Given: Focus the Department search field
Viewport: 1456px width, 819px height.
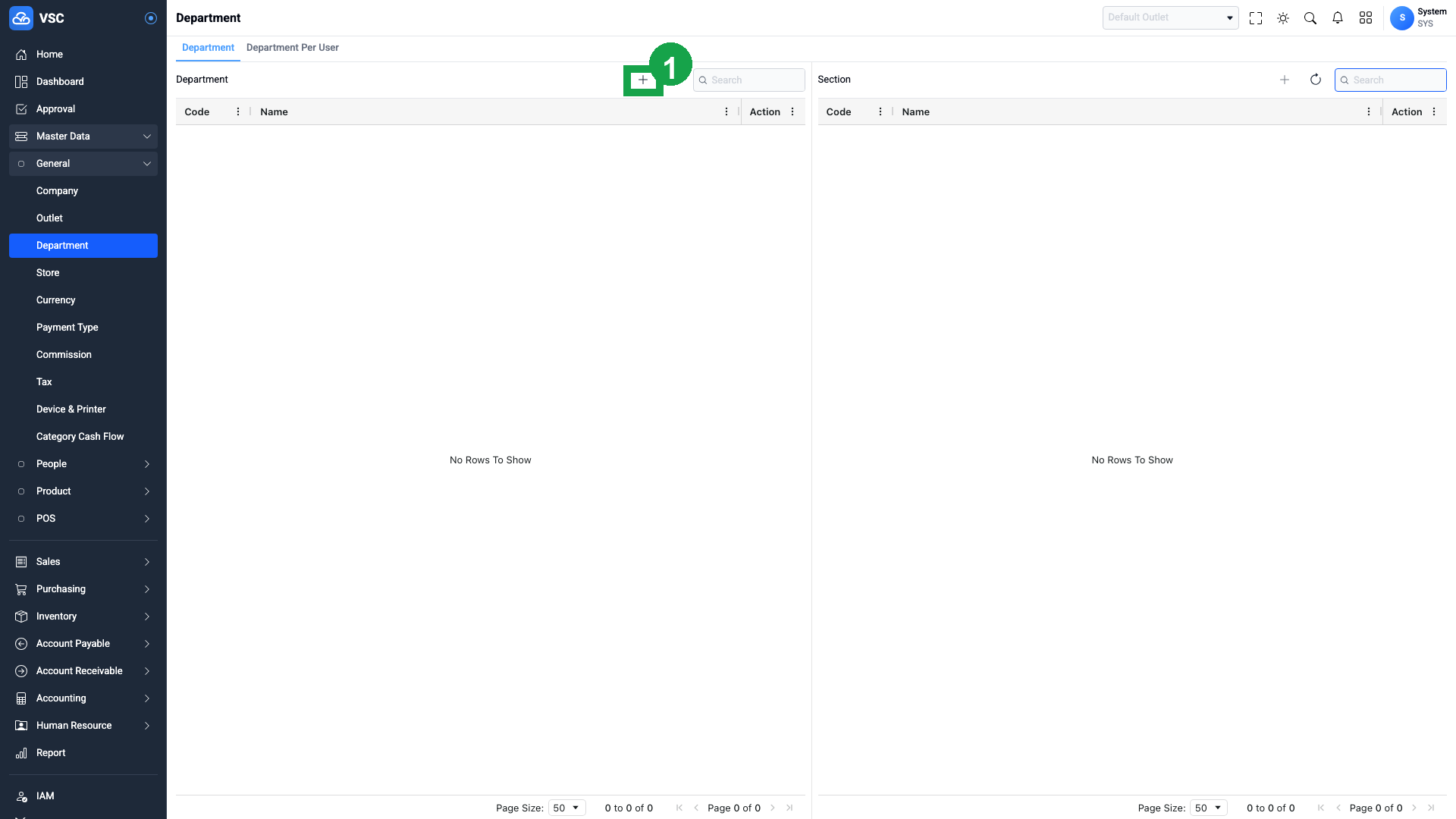Looking at the screenshot, I should [x=749, y=80].
